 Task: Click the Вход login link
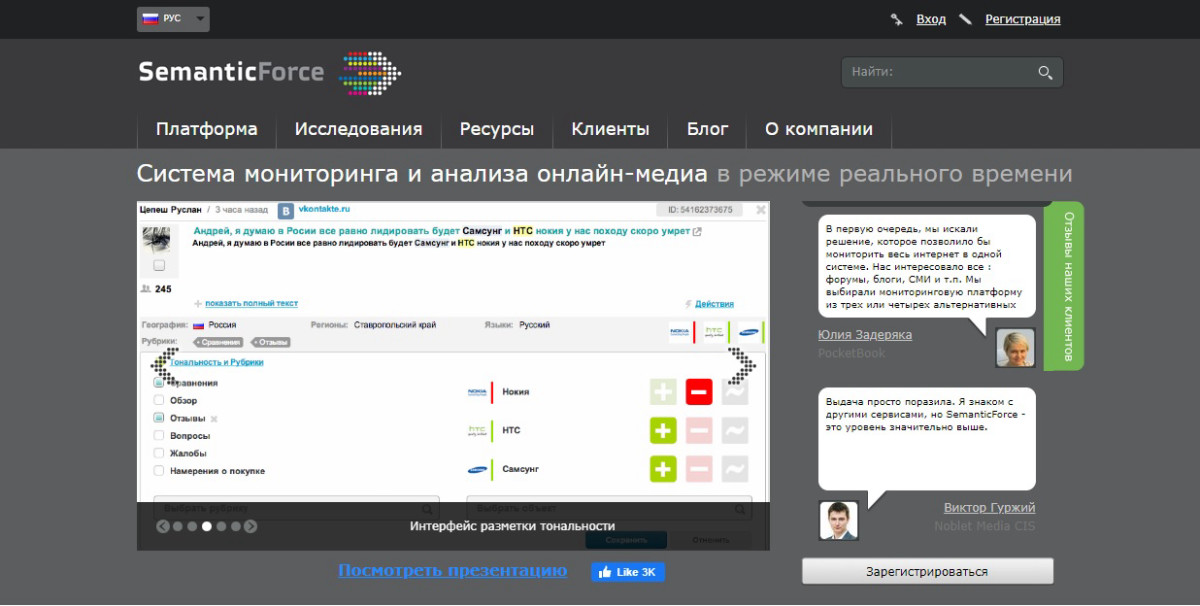coord(931,19)
